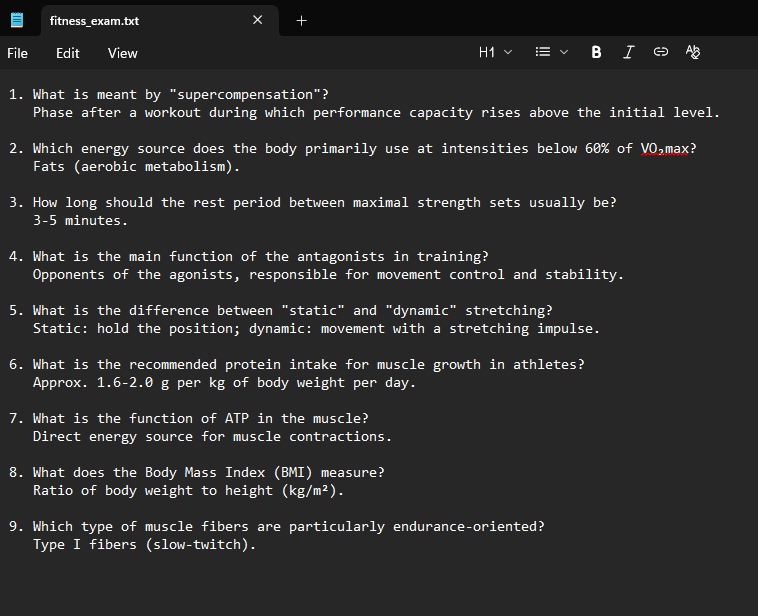Click the BMI answer line with kg/m²
Viewport: 758px width, 616px height.
188,491
